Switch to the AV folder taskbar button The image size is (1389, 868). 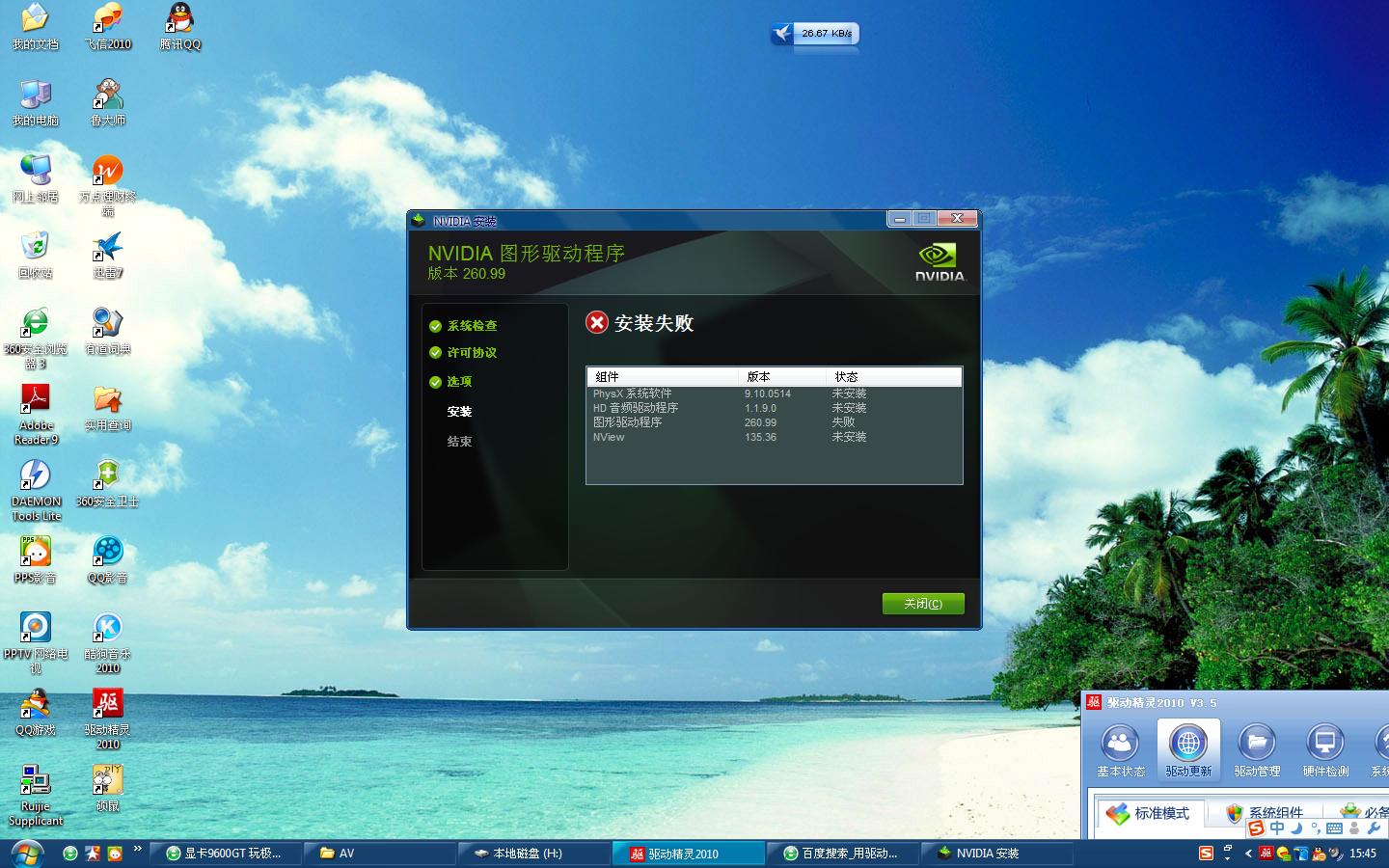point(380,854)
